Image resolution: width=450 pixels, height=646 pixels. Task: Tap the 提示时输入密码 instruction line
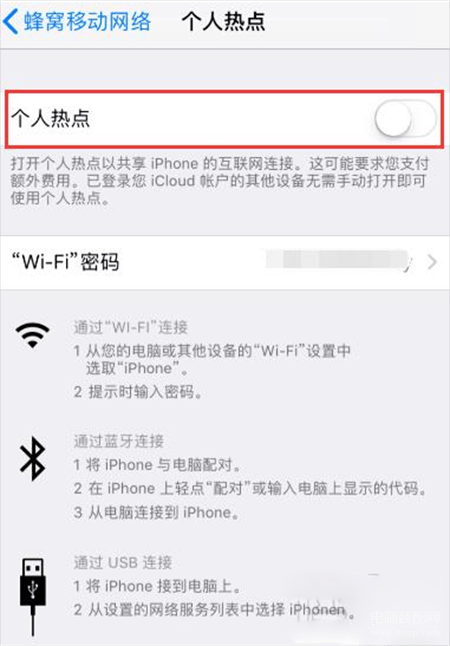(138, 392)
